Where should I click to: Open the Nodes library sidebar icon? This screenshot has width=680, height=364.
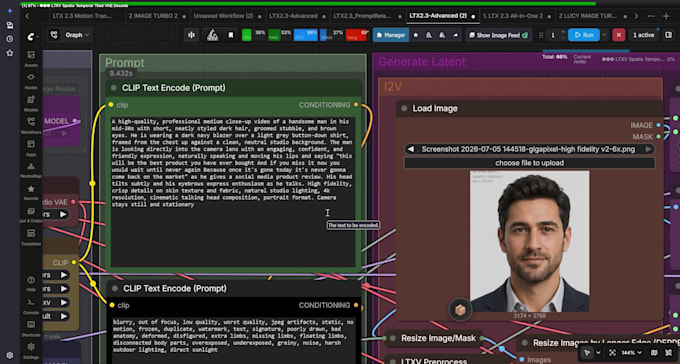click(31, 80)
